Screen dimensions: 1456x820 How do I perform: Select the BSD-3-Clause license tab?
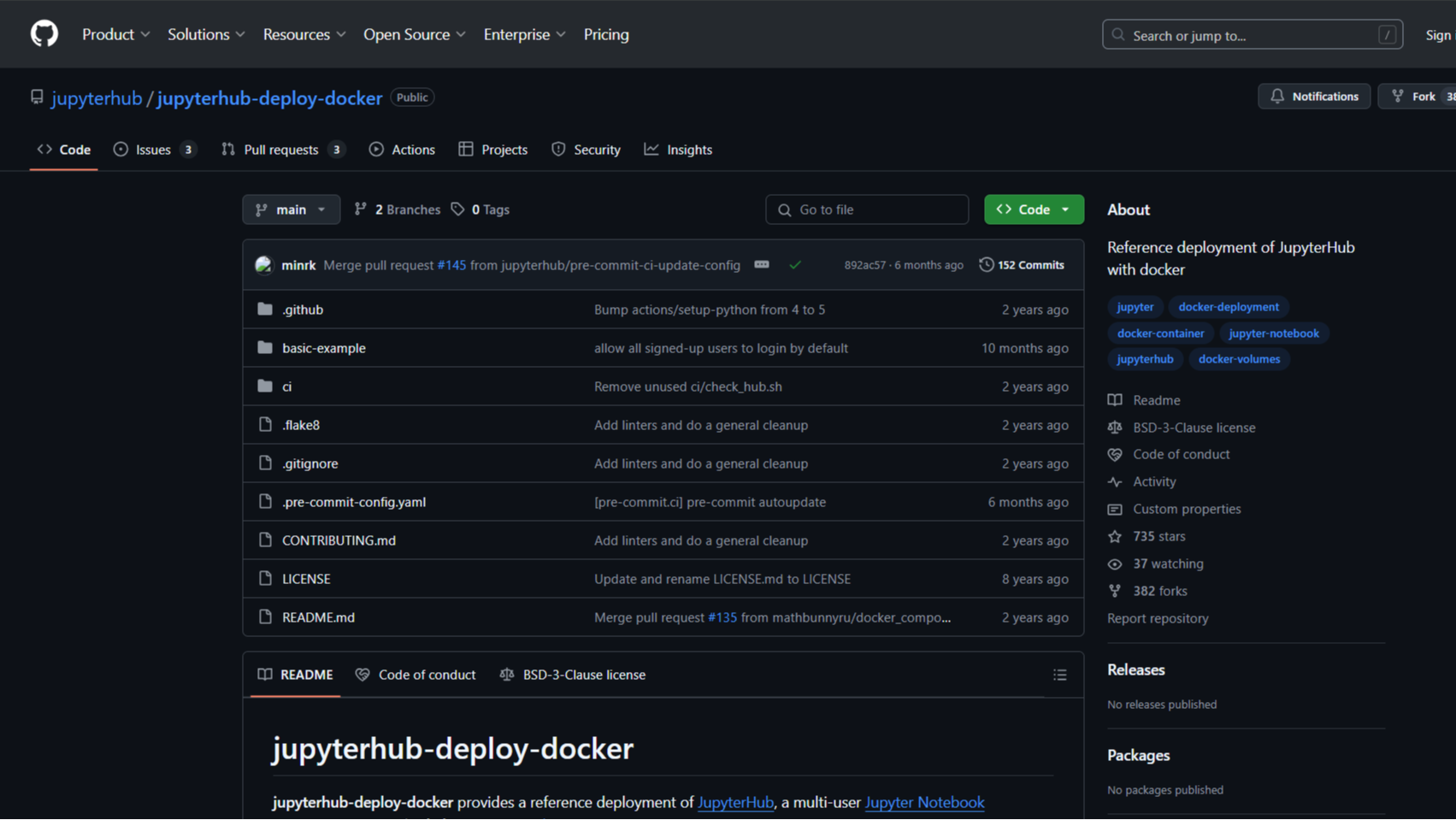click(x=573, y=675)
